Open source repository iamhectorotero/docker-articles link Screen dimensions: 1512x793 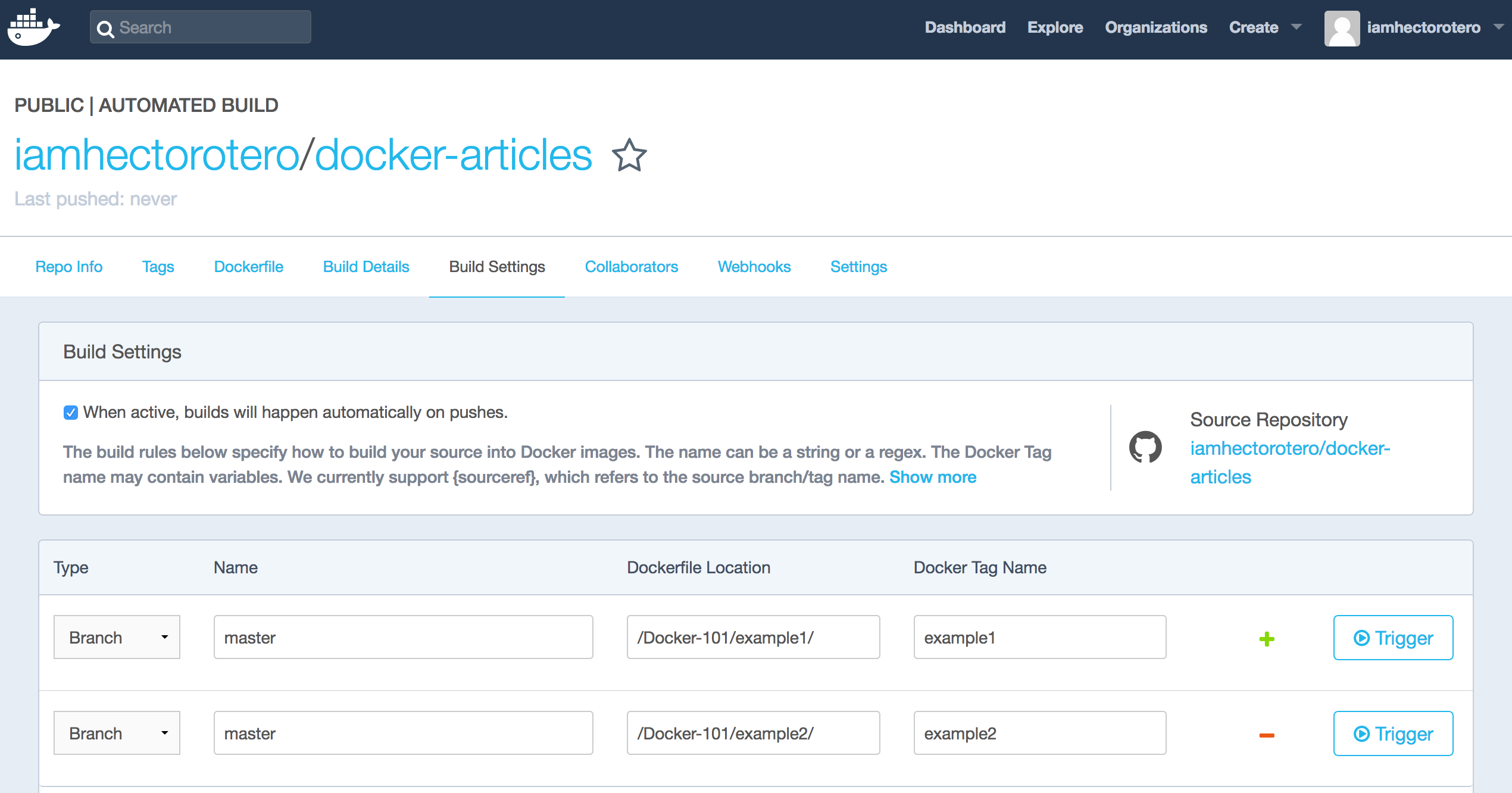click(1289, 463)
